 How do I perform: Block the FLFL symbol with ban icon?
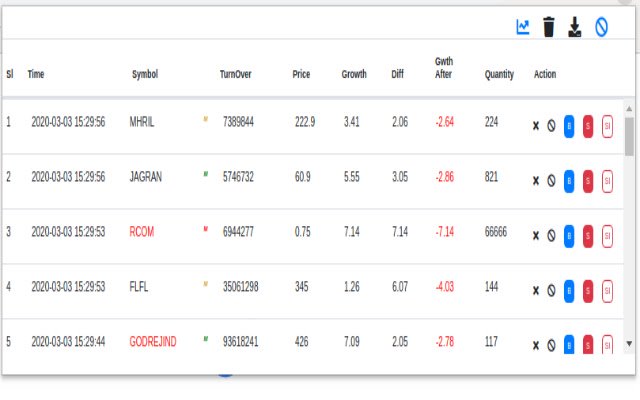tap(551, 290)
